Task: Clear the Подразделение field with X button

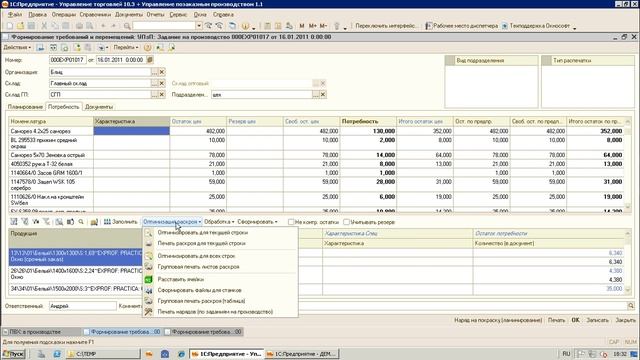Action: (x=323, y=95)
